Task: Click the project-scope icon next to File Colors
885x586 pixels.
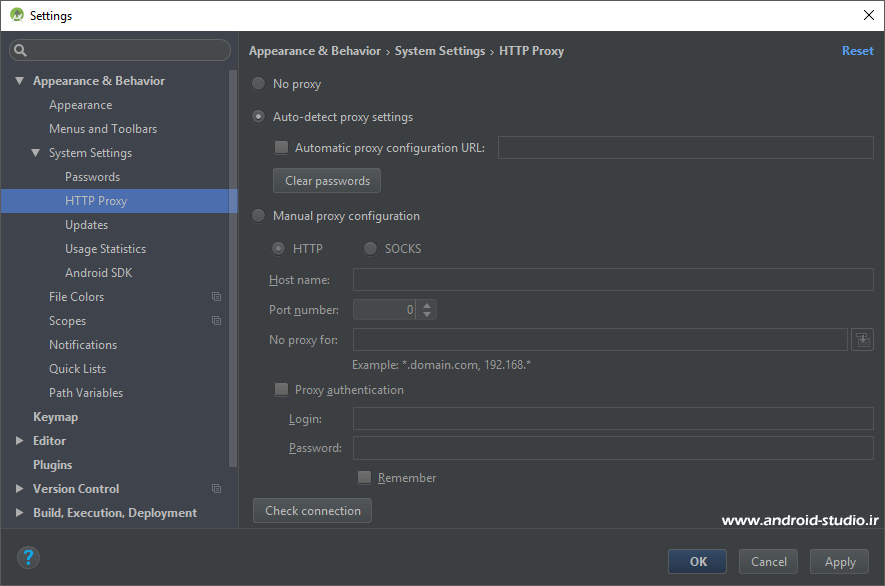Action: 216,296
